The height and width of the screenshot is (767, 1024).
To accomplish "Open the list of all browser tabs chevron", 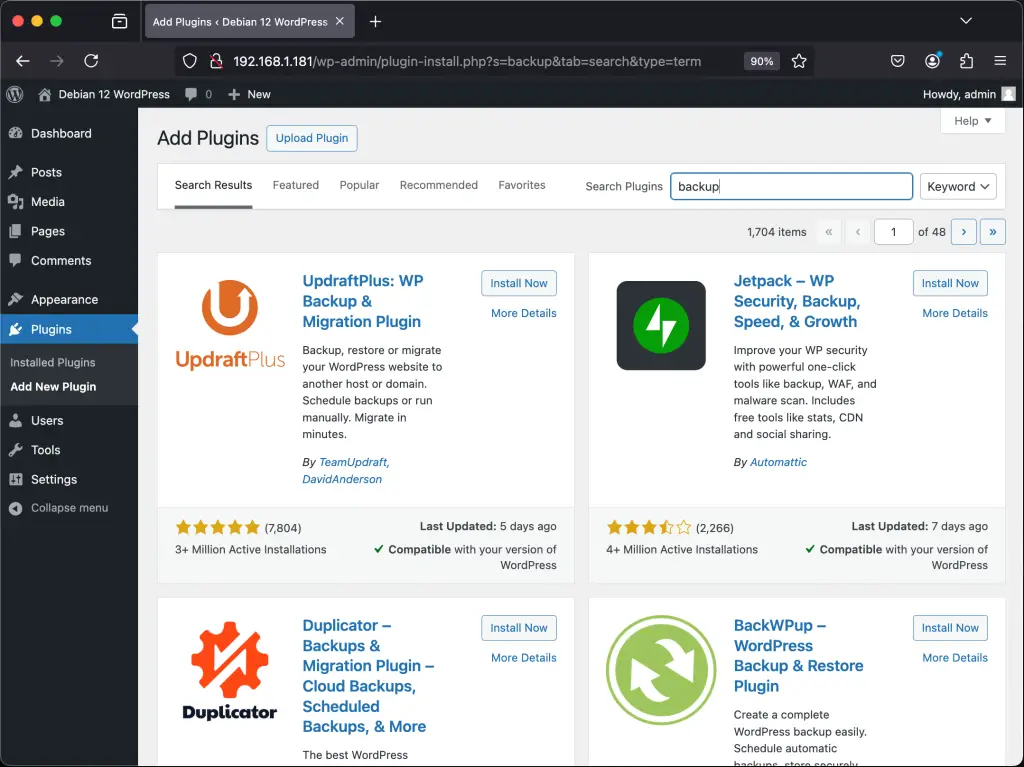I will [x=966, y=20].
